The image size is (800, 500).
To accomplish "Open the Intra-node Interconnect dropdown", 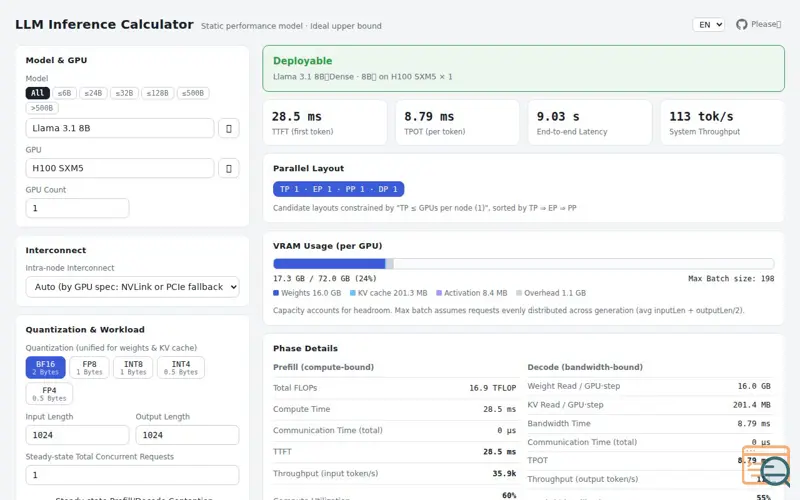I will pos(132,287).
